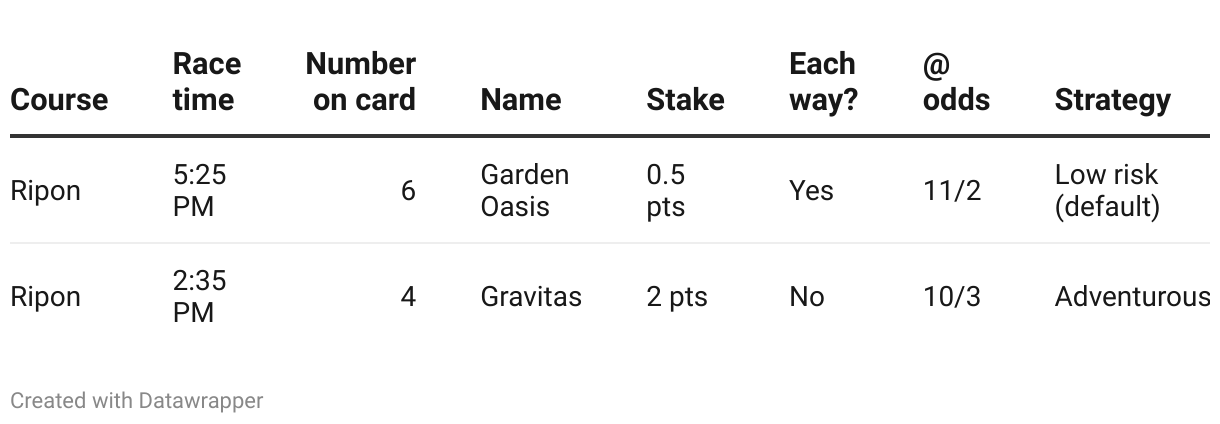Select the Adventurous strategy cell

1132,297
